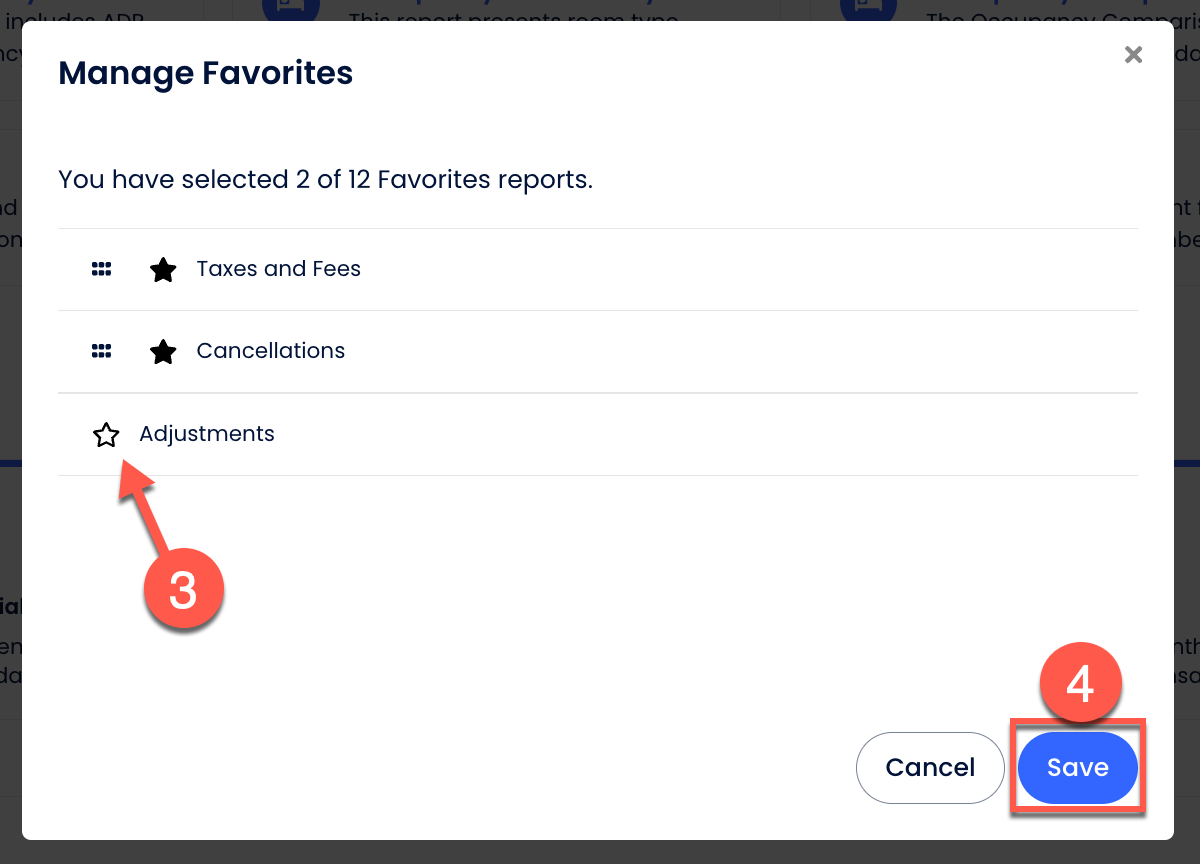Close the Manage Favorites dialog

1133,55
